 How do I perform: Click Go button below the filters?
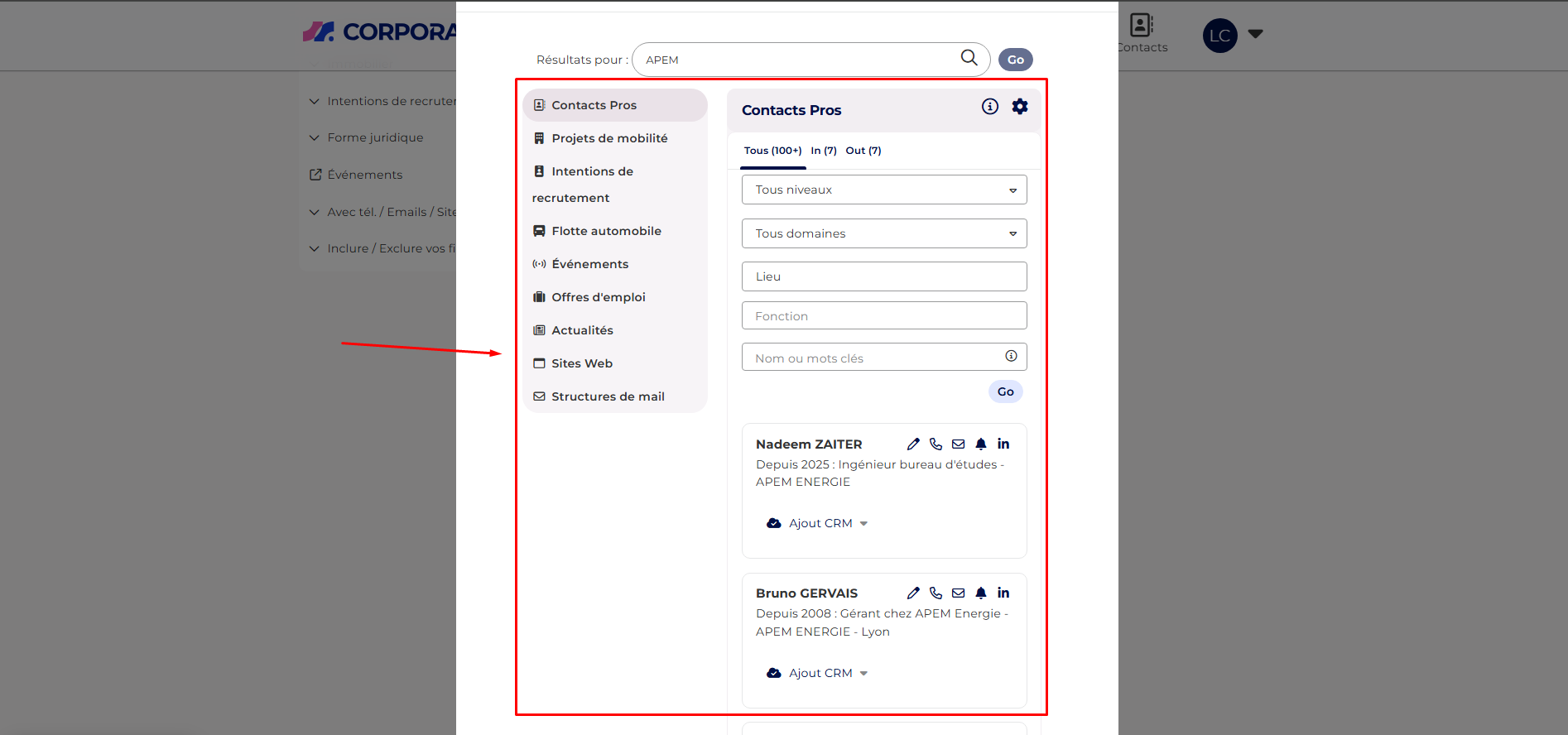(x=1005, y=392)
